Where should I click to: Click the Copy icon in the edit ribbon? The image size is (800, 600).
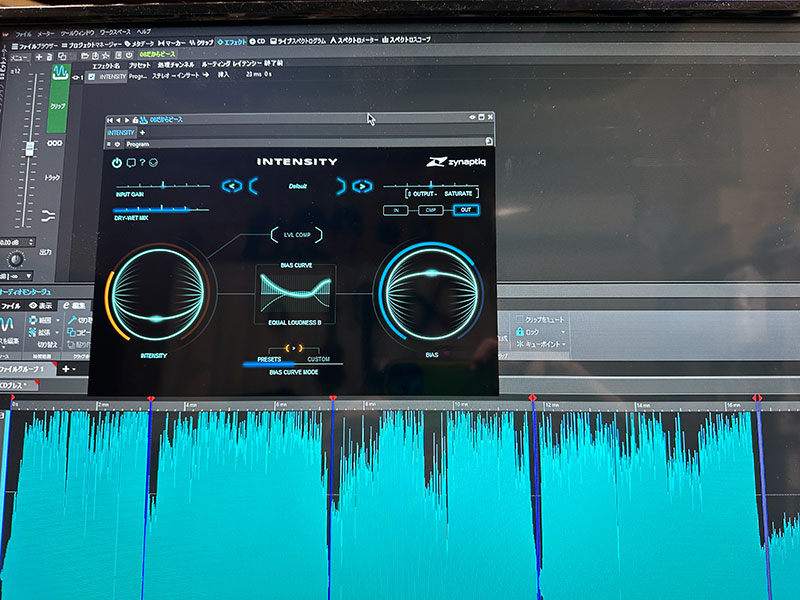71,333
